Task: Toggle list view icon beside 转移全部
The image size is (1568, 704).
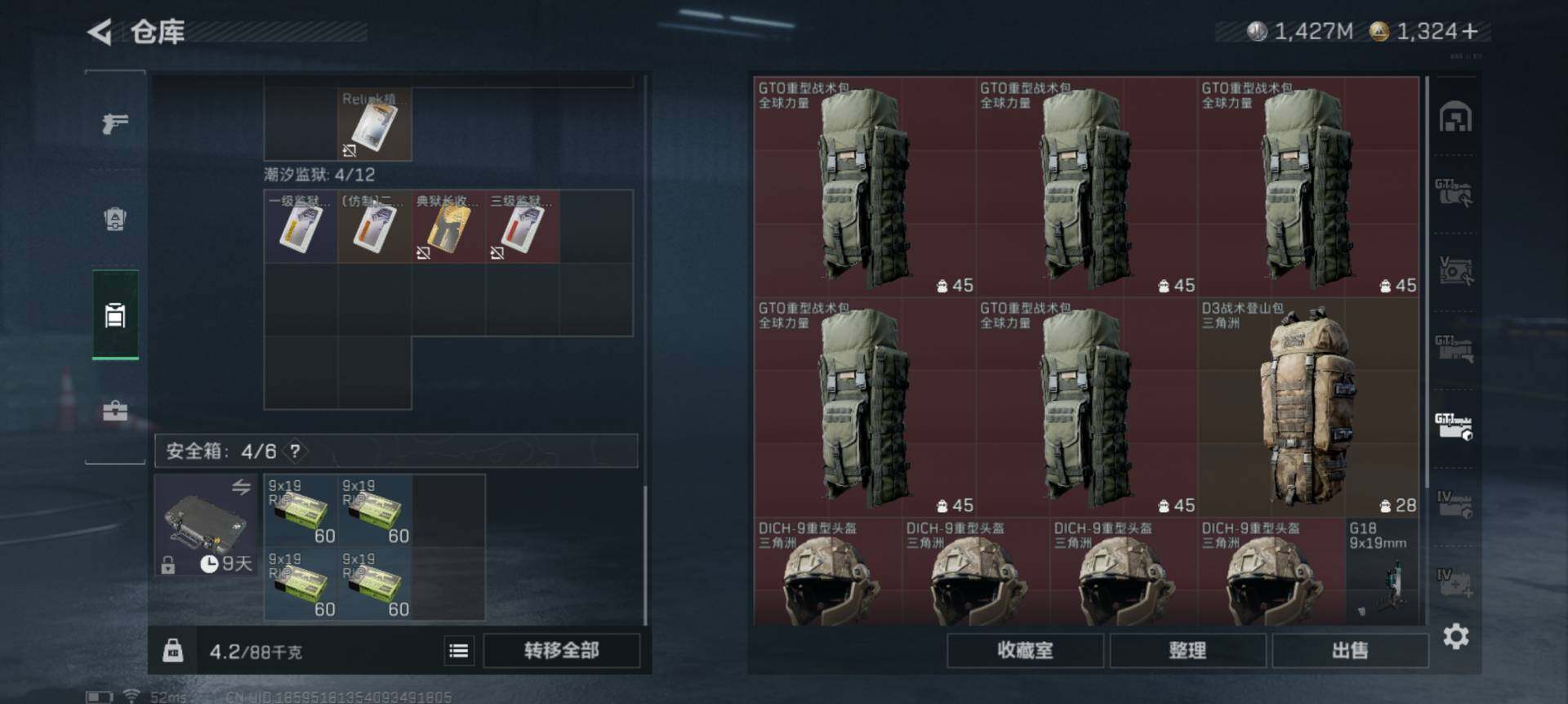Action: [459, 651]
